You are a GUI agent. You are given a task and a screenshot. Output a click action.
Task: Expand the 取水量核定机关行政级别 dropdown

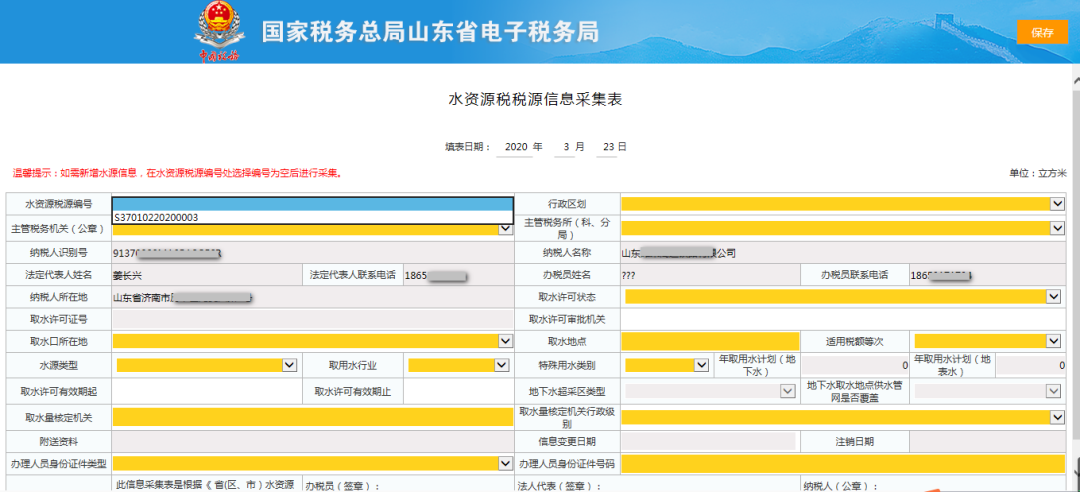pyautogui.click(x=1057, y=416)
